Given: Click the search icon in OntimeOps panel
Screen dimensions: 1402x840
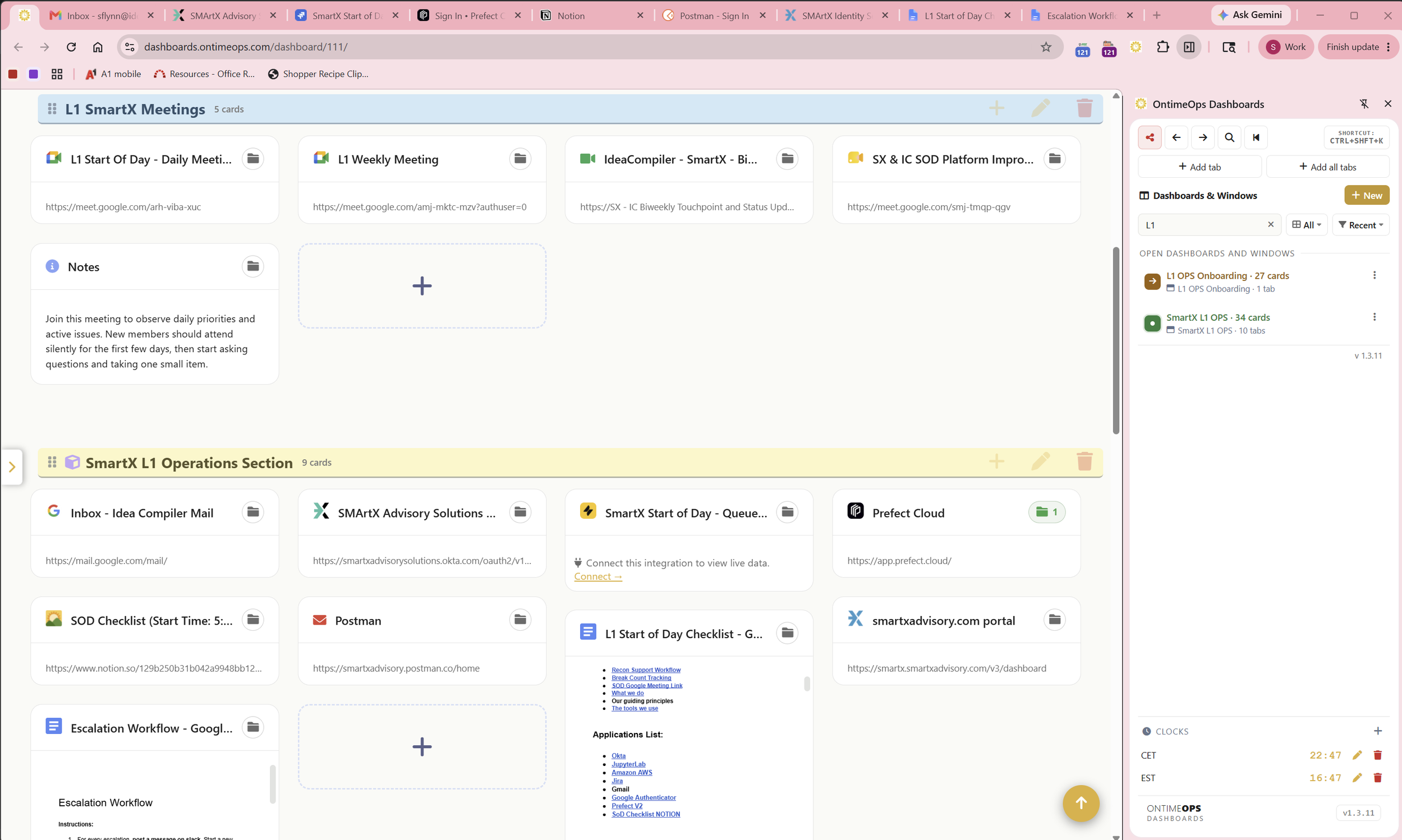Looking at the screenshot, I should [1229, 137].
